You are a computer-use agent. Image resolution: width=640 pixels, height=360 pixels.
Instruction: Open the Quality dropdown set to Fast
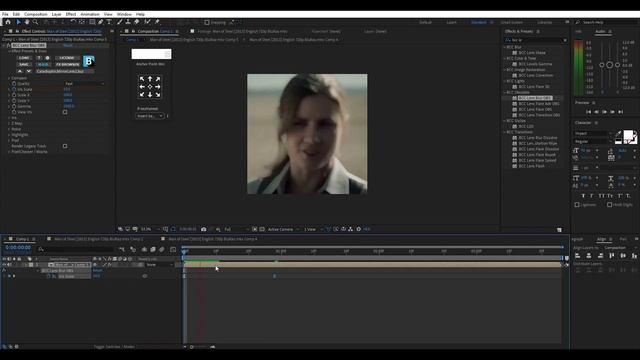click(x=84, y=84)
